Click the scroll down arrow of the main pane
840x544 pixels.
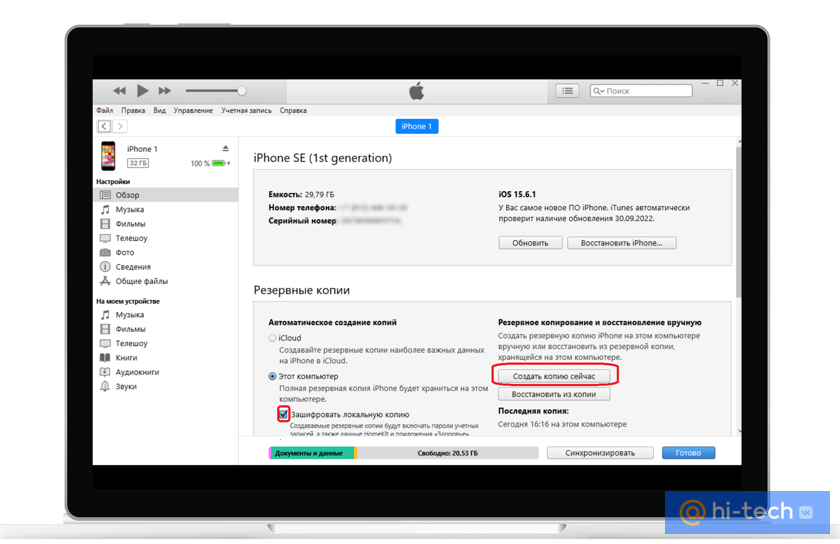click(739, 431)
